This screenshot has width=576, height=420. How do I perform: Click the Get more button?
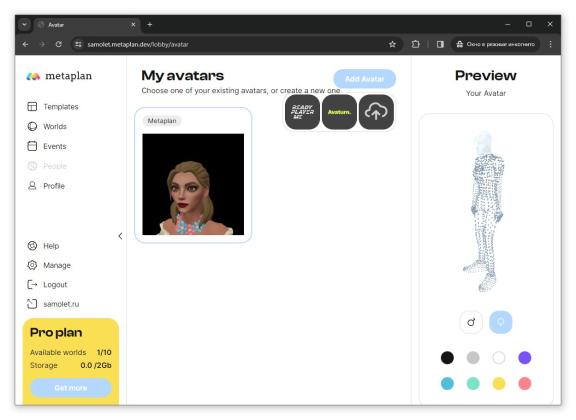point(71,388)
